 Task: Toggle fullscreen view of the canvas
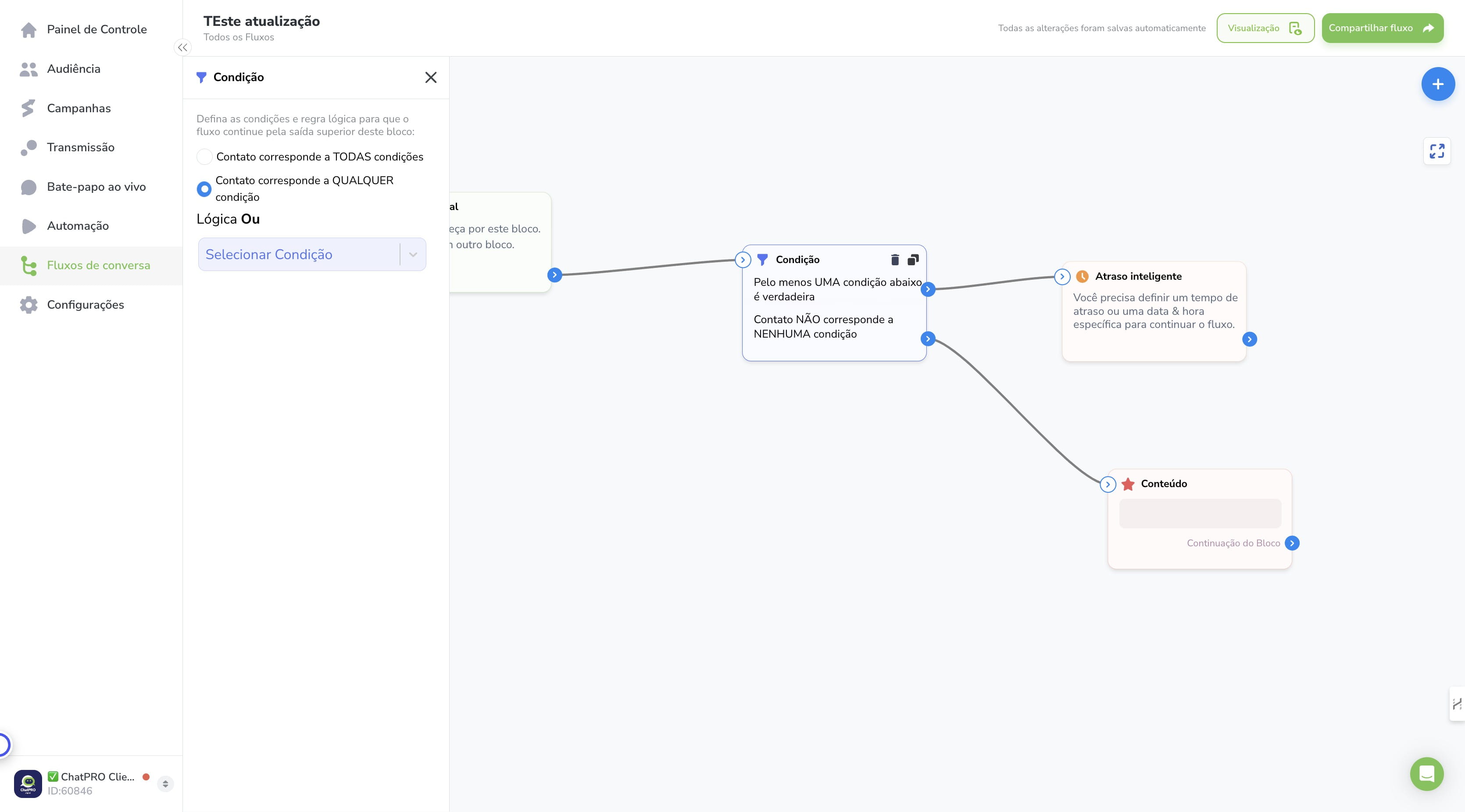coord(1436,151)
